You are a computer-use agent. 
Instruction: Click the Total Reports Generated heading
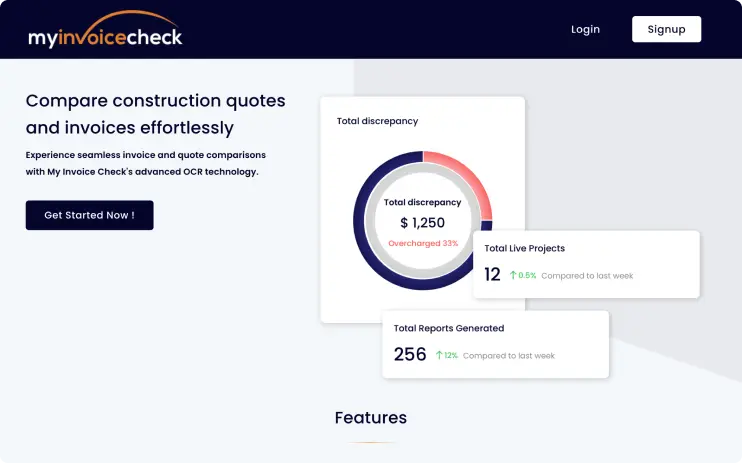[x=449, y=328]
